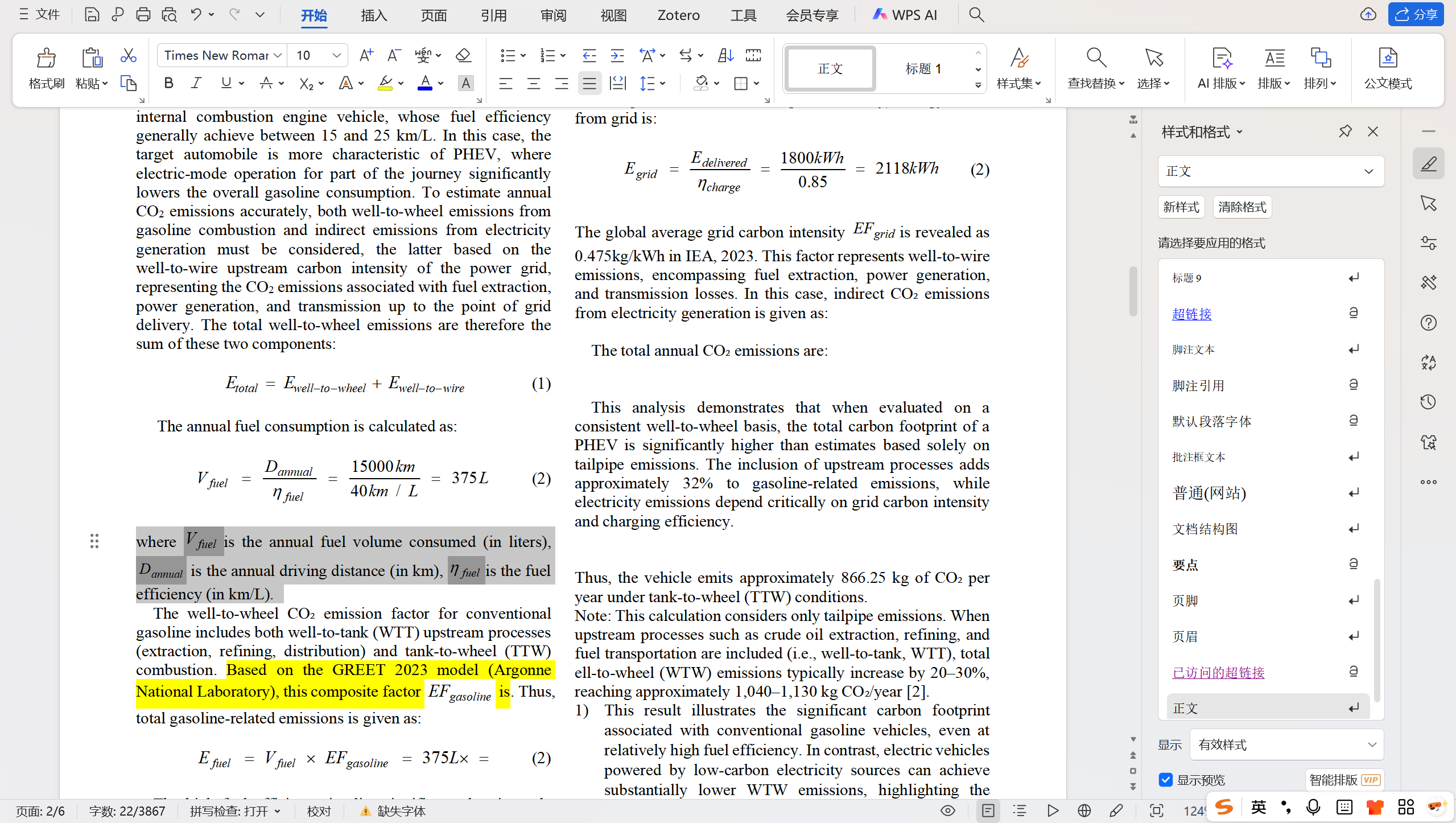The image size is (1456, 823).
Task: Open the font name dropdown
Action: tap(278, 55)
